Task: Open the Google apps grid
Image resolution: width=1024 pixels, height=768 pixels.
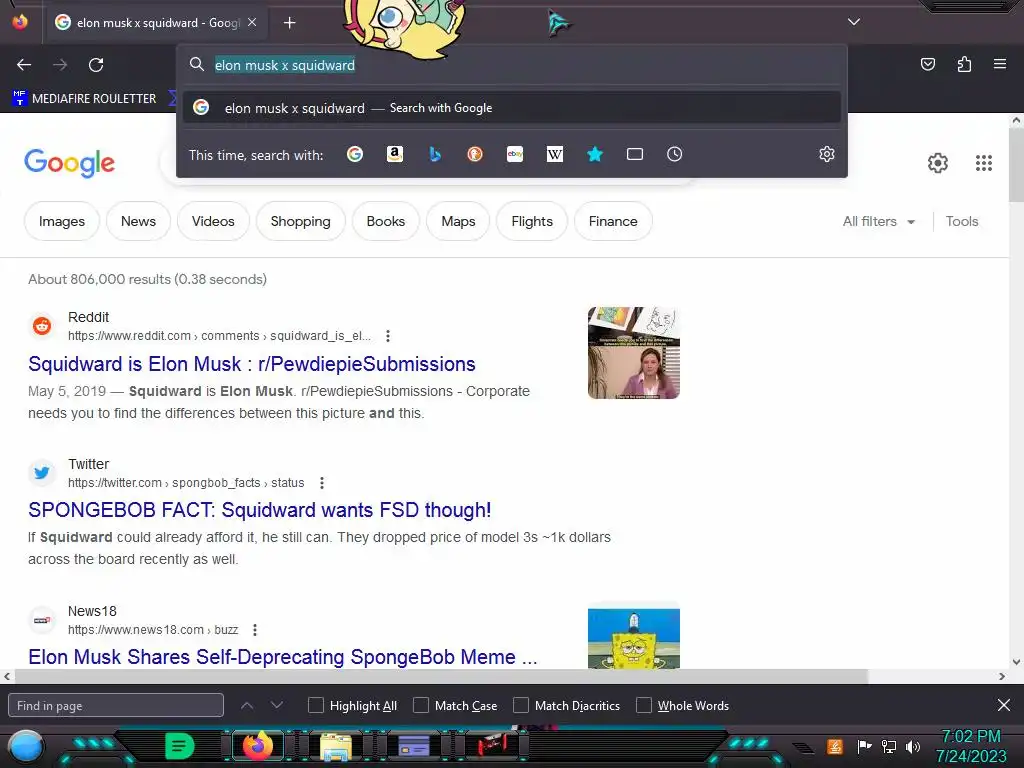Action: pos(984,163)
